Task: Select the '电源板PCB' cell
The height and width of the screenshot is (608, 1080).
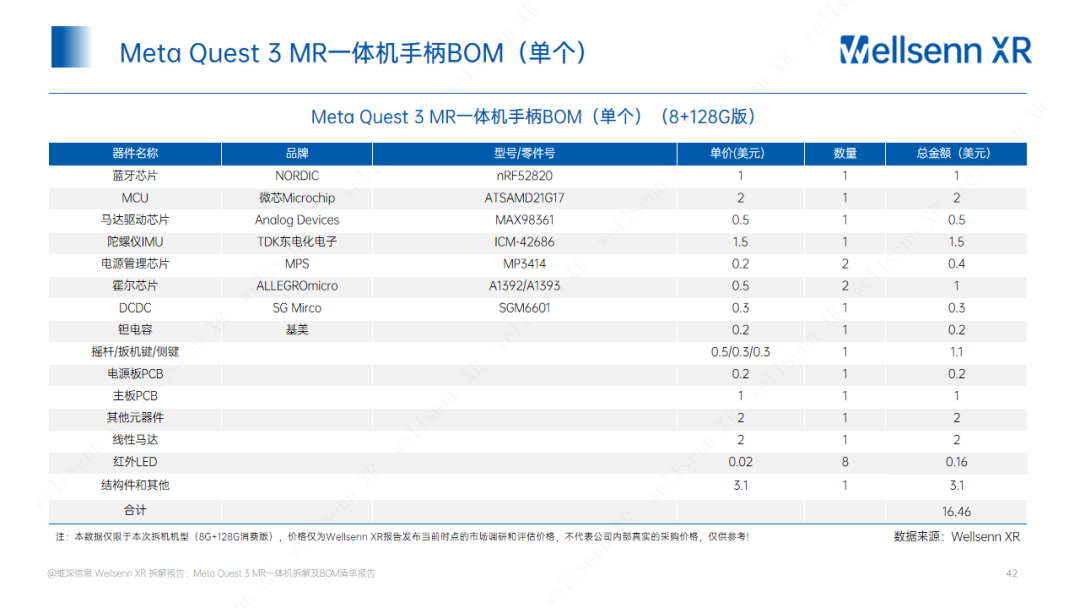Action: pyautogui.click(x=135, y=374)
